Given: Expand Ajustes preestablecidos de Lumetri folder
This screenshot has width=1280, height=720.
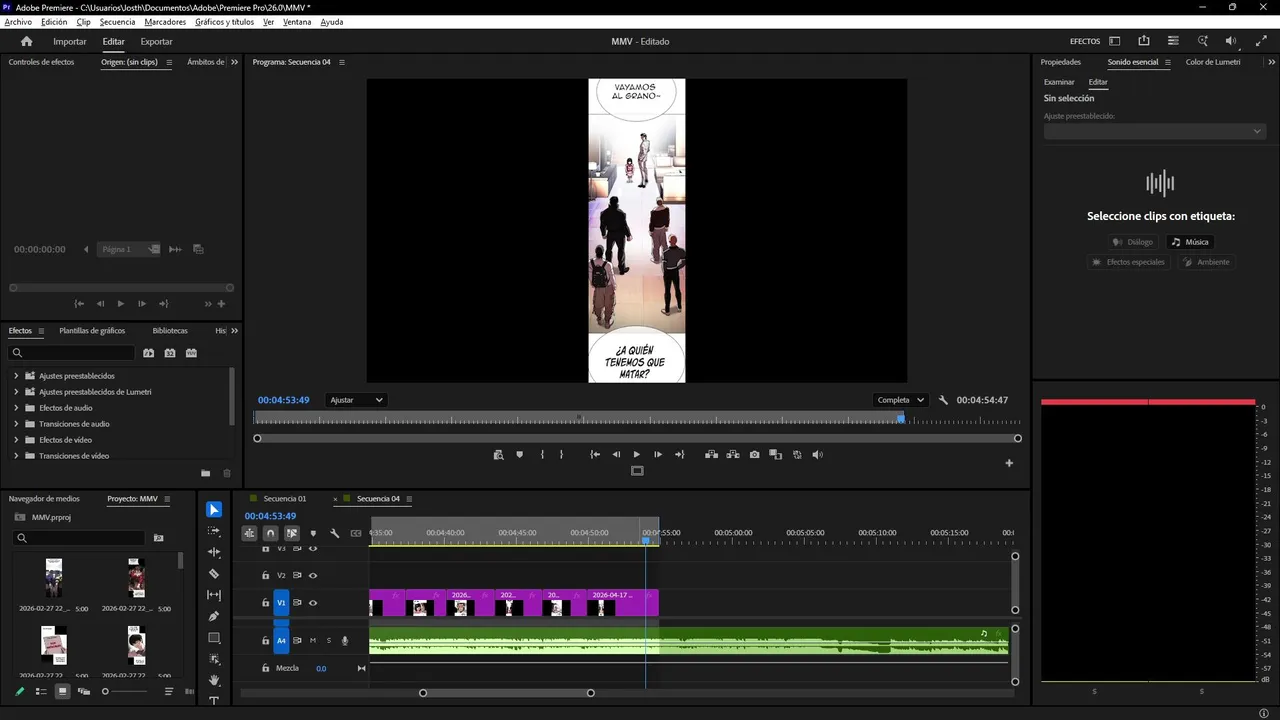Looking at the screenshot, I should click(16, 392).
